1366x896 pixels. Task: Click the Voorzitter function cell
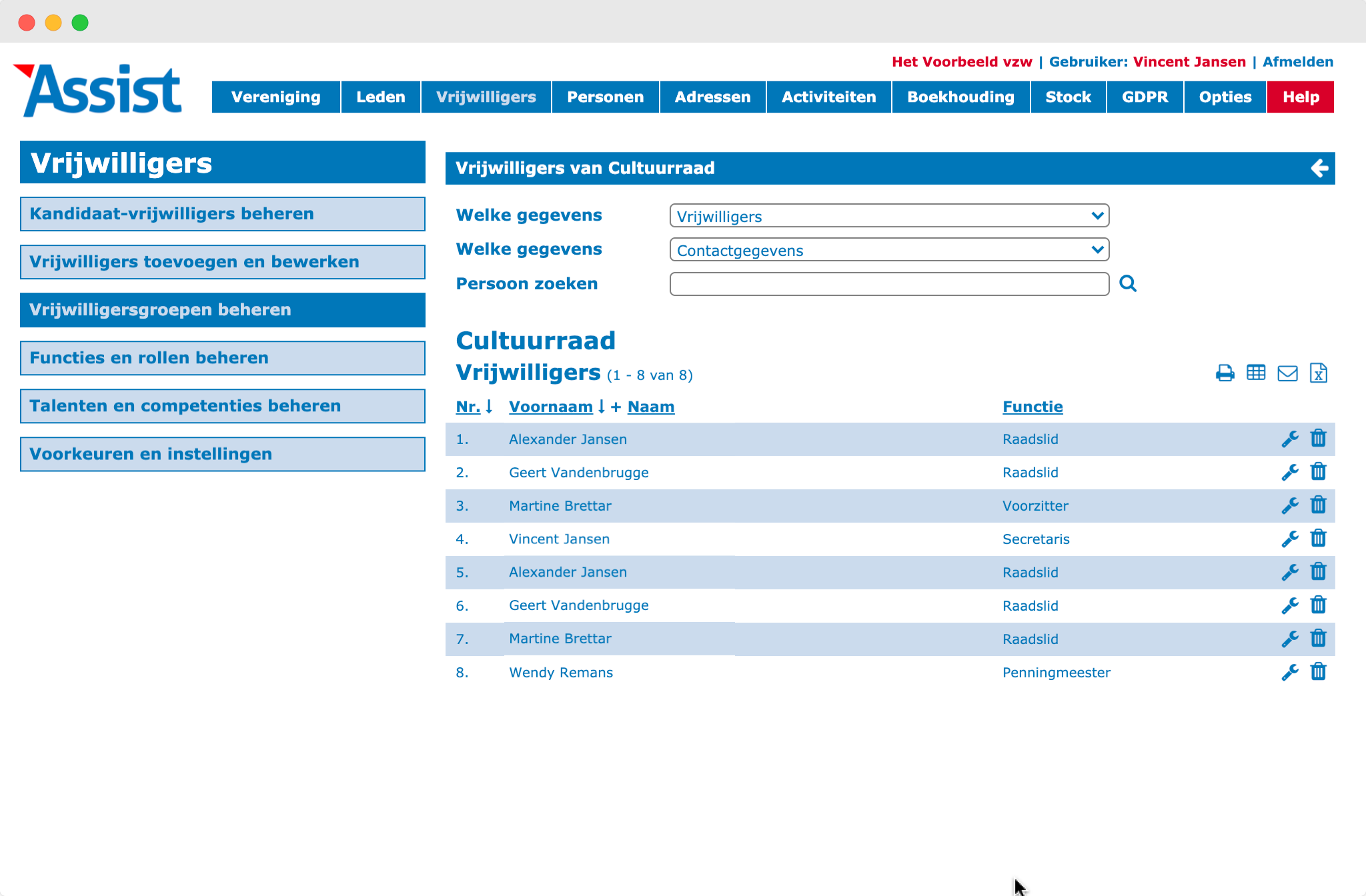coord(1035,506)
